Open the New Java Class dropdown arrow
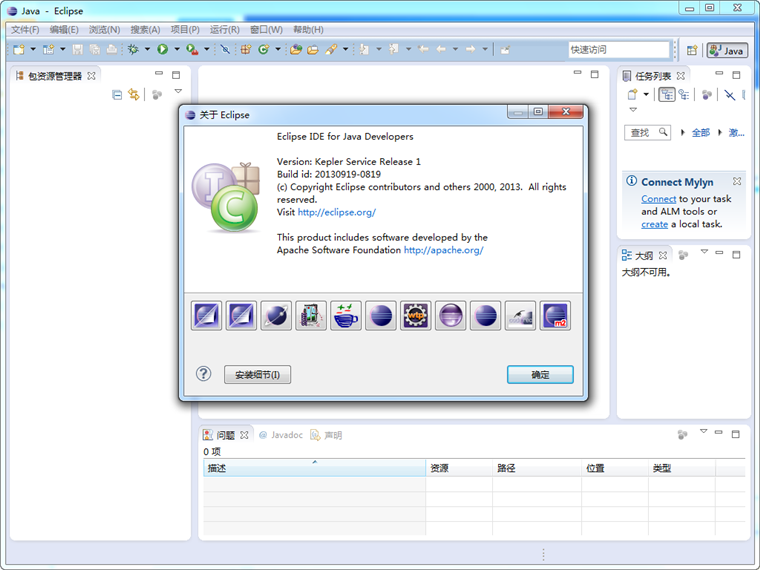 278,49
